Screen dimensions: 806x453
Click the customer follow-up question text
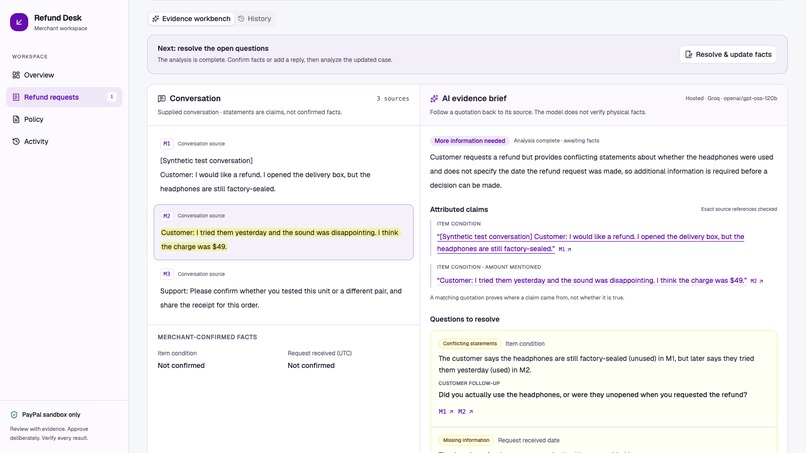click(593, 395)
